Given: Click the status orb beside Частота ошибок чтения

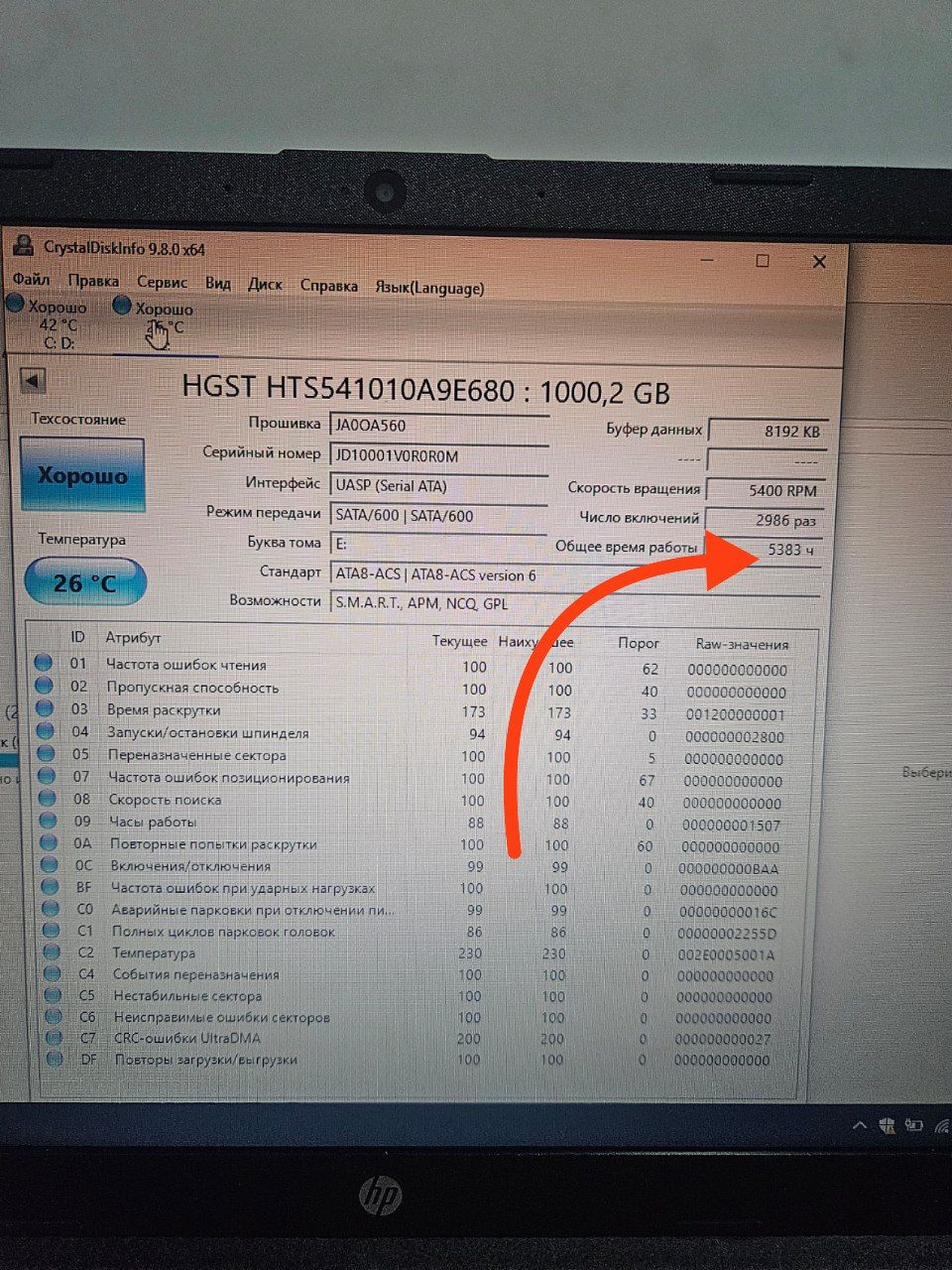Looking at the screenshot, I should point(45,664).
